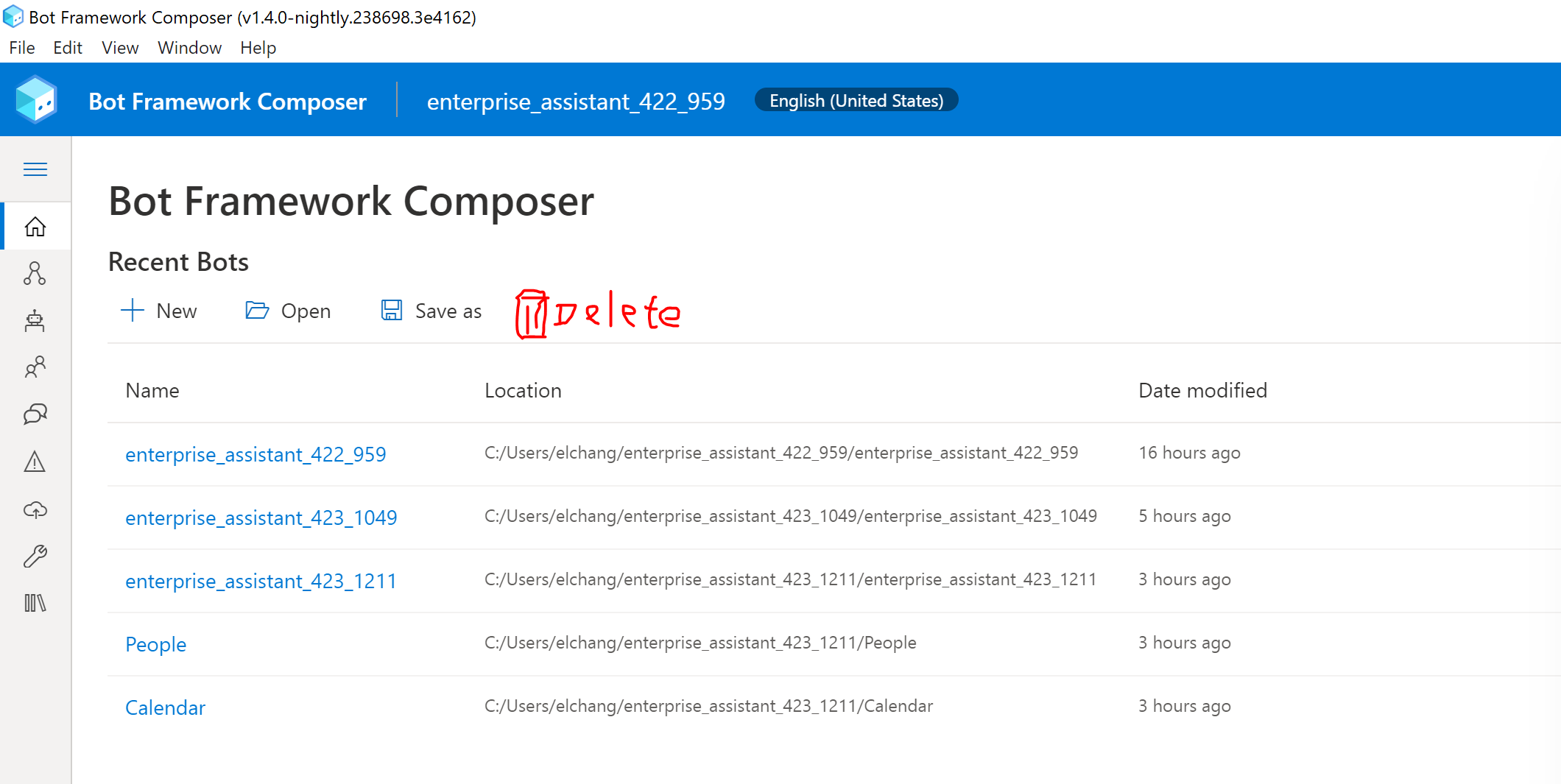The image size is (1561, 784).
Task: Open the Package Manager library icon
Action: tap(35, 603)
